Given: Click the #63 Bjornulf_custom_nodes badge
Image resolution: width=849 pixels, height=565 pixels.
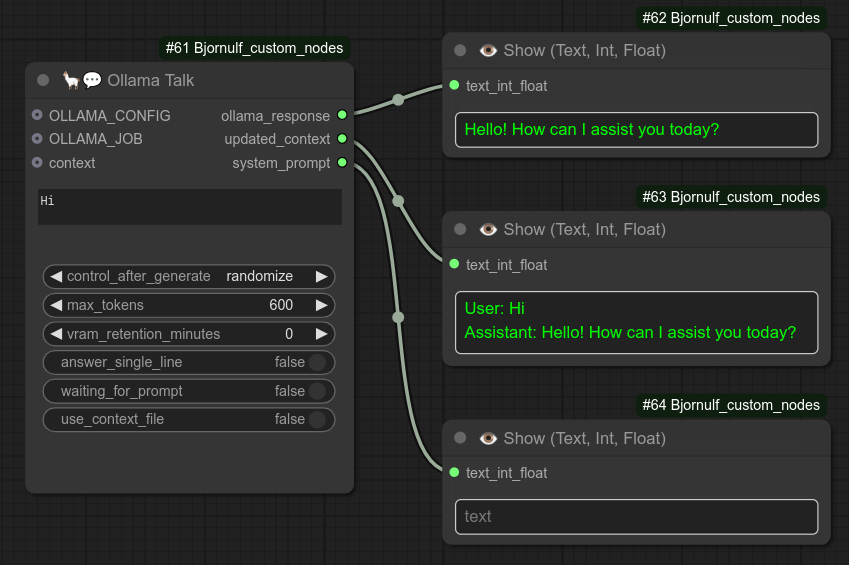Looking at the screenshot, I should (733, 197).
